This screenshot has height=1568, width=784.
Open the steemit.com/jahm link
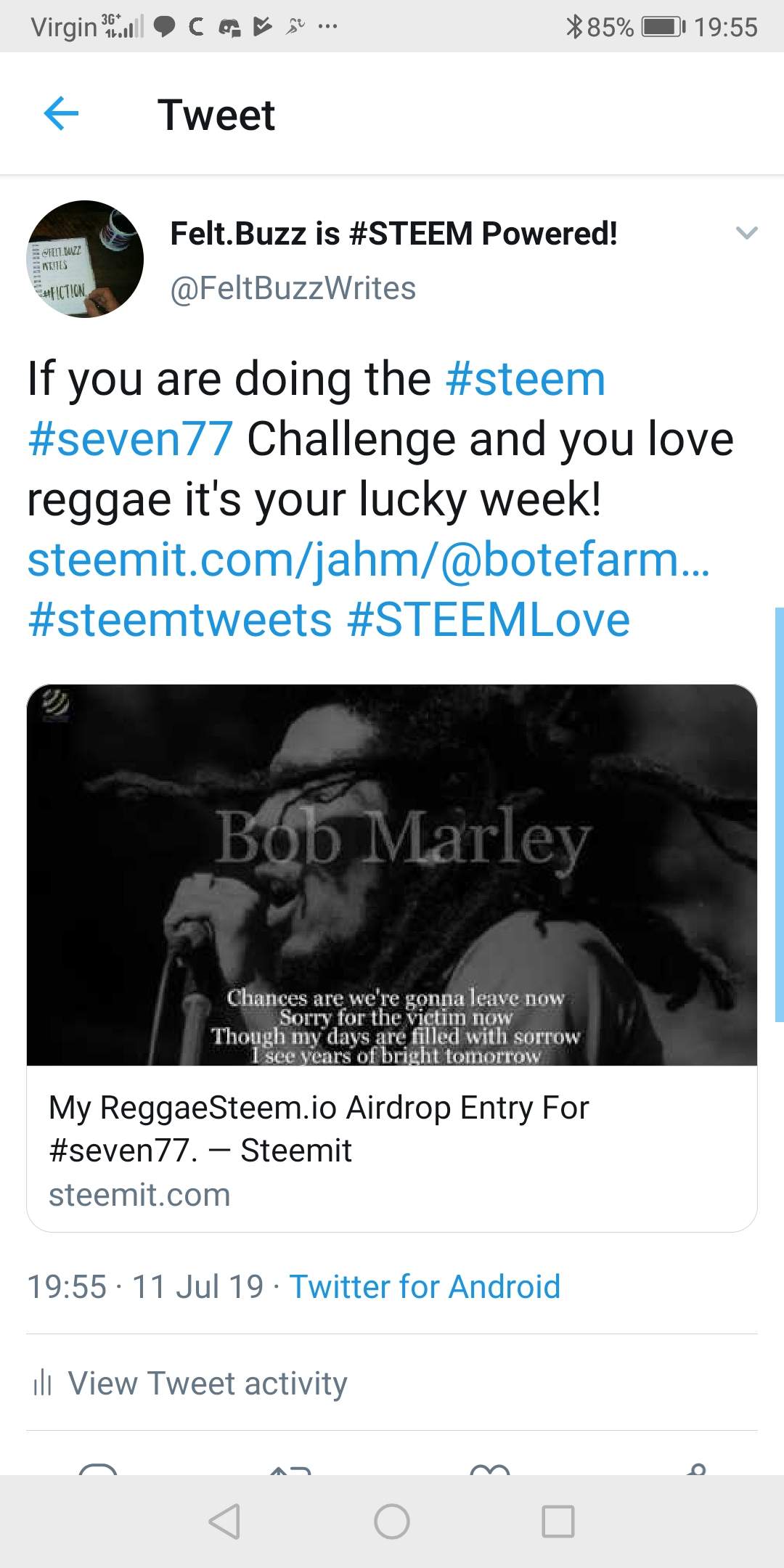point(369,560)
